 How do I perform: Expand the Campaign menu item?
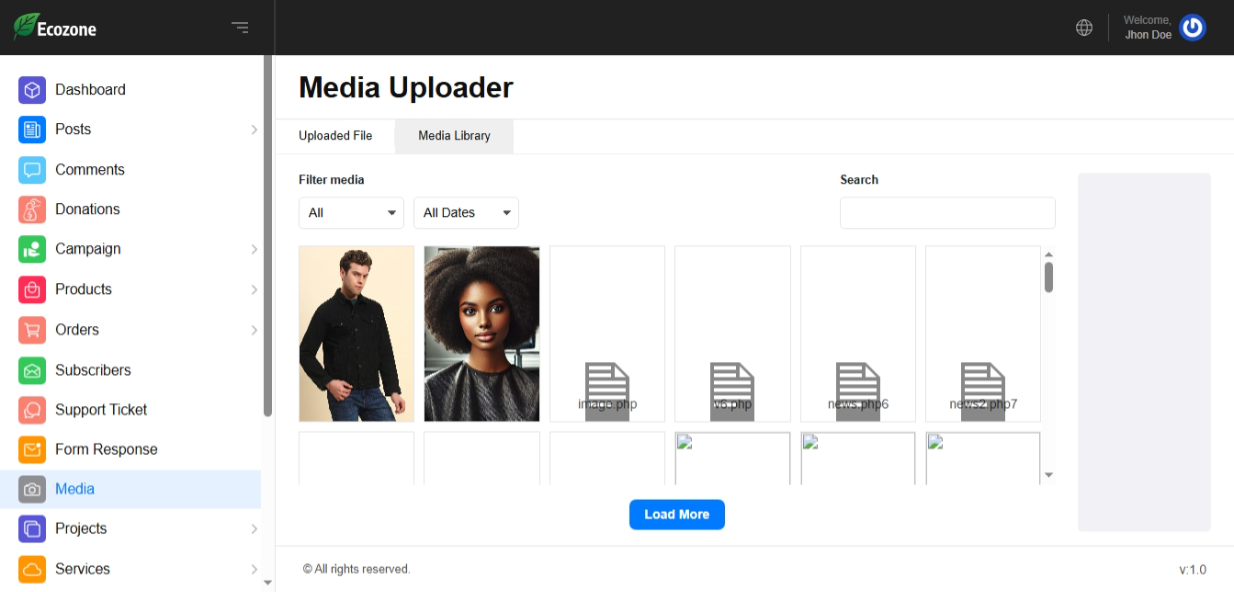[x=254, y=249]
